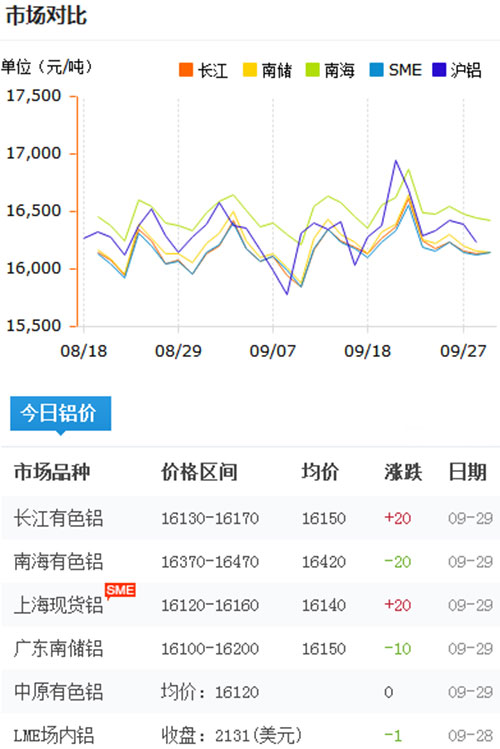Click the 市场对比 section heading
The image size is (500, 749).
(46, 16)
